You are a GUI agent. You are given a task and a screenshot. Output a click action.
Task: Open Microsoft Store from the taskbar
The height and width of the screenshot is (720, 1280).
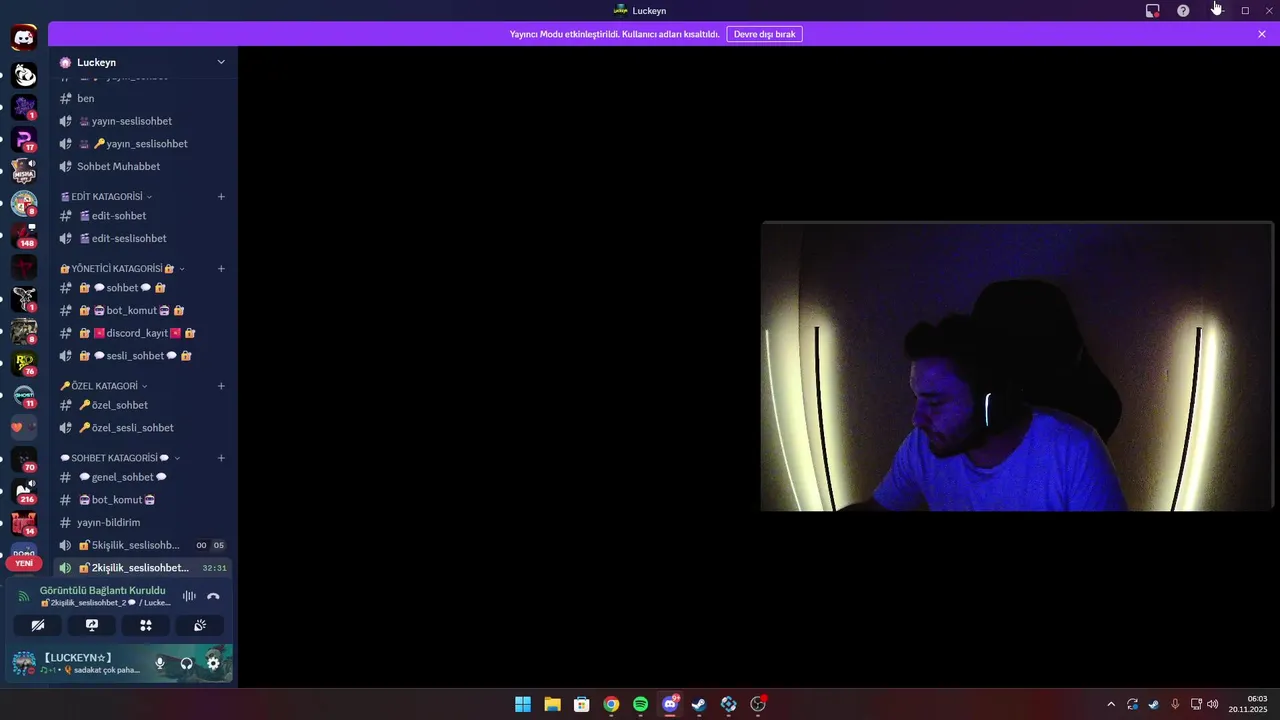click(582, 704)
